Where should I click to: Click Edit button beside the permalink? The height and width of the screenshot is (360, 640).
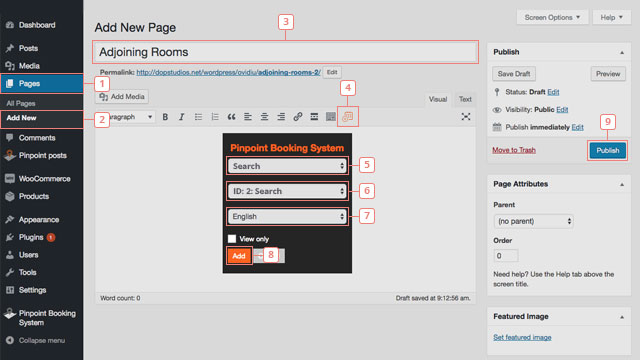(x=332, y=72)
